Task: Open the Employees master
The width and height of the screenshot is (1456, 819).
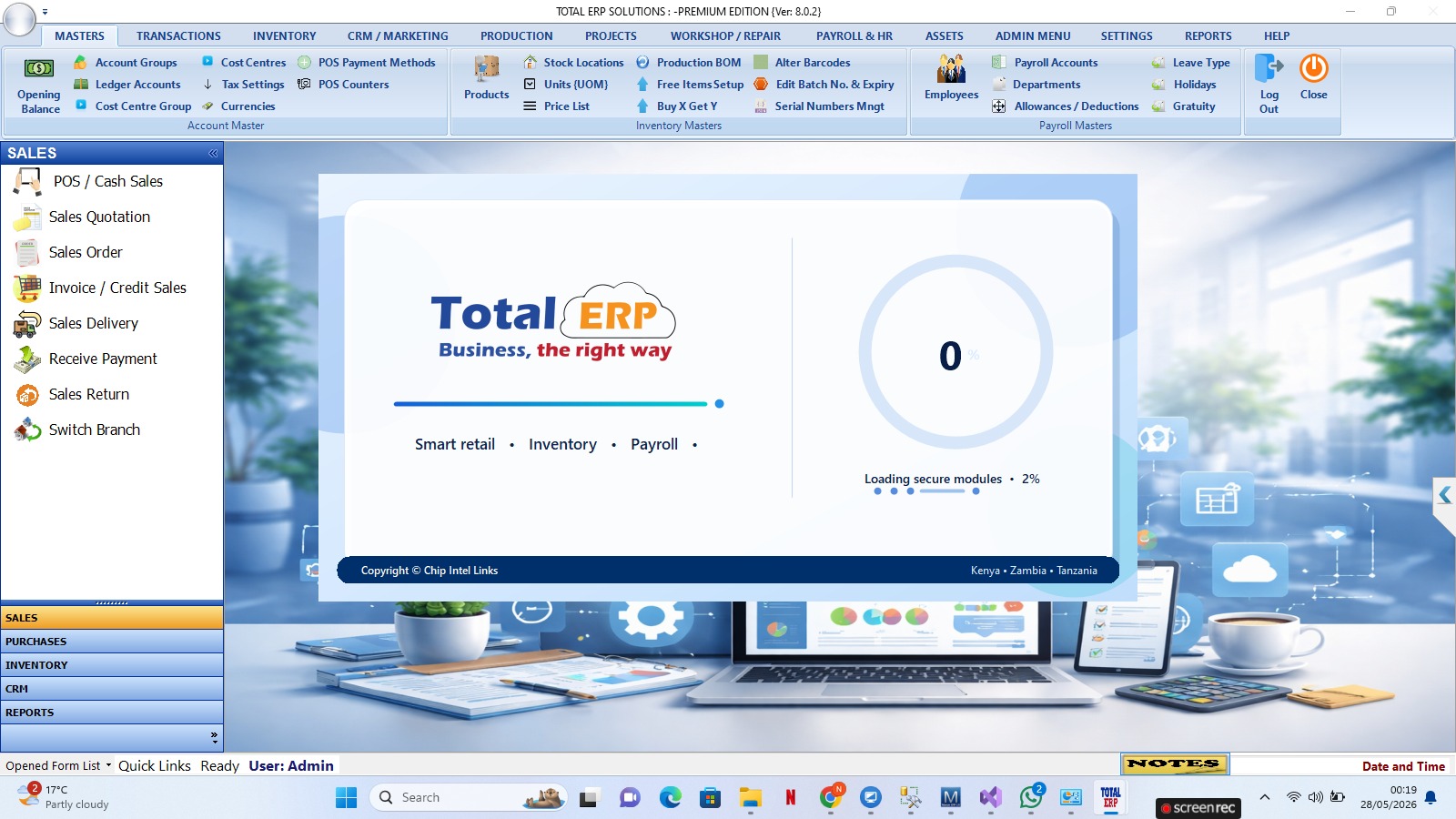Action: (x=951, y=78)
